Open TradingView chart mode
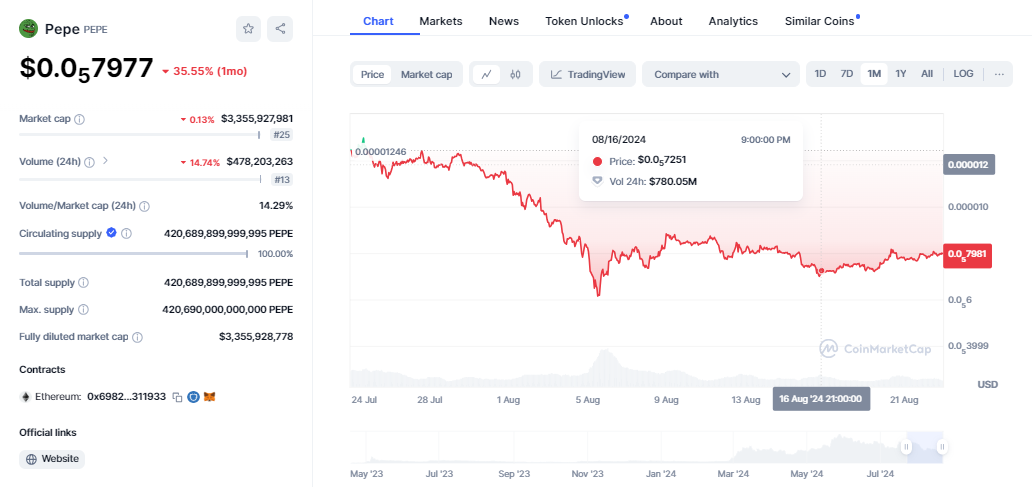 (x=587, y=74)
